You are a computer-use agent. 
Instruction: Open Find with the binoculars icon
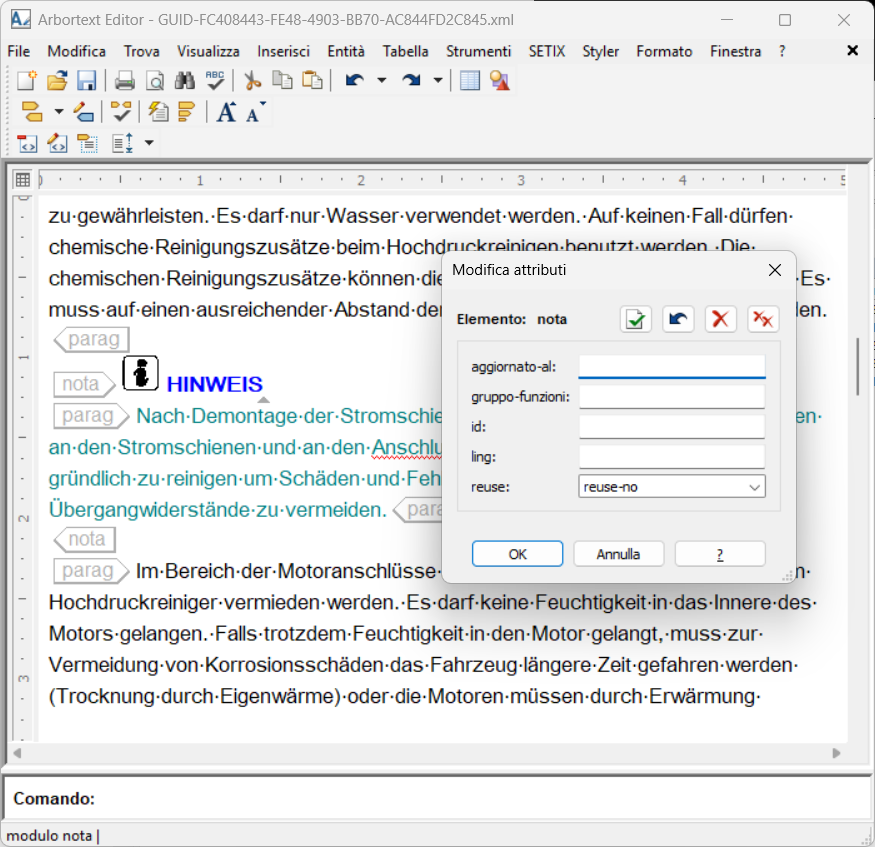pos(185,81)
